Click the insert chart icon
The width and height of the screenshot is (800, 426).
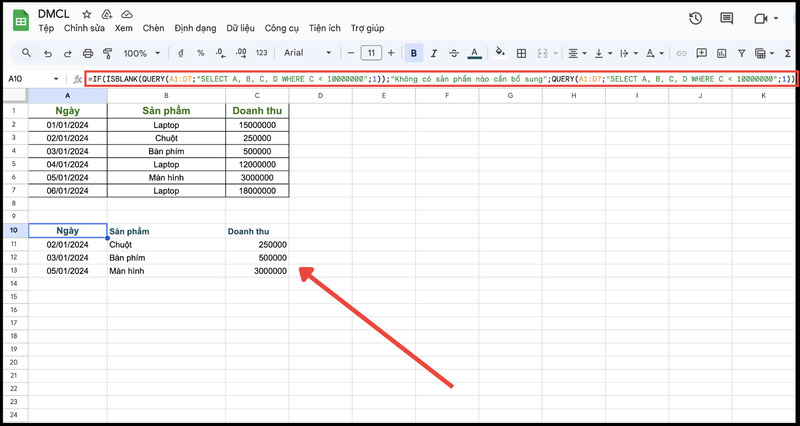(x=720, y=53)
